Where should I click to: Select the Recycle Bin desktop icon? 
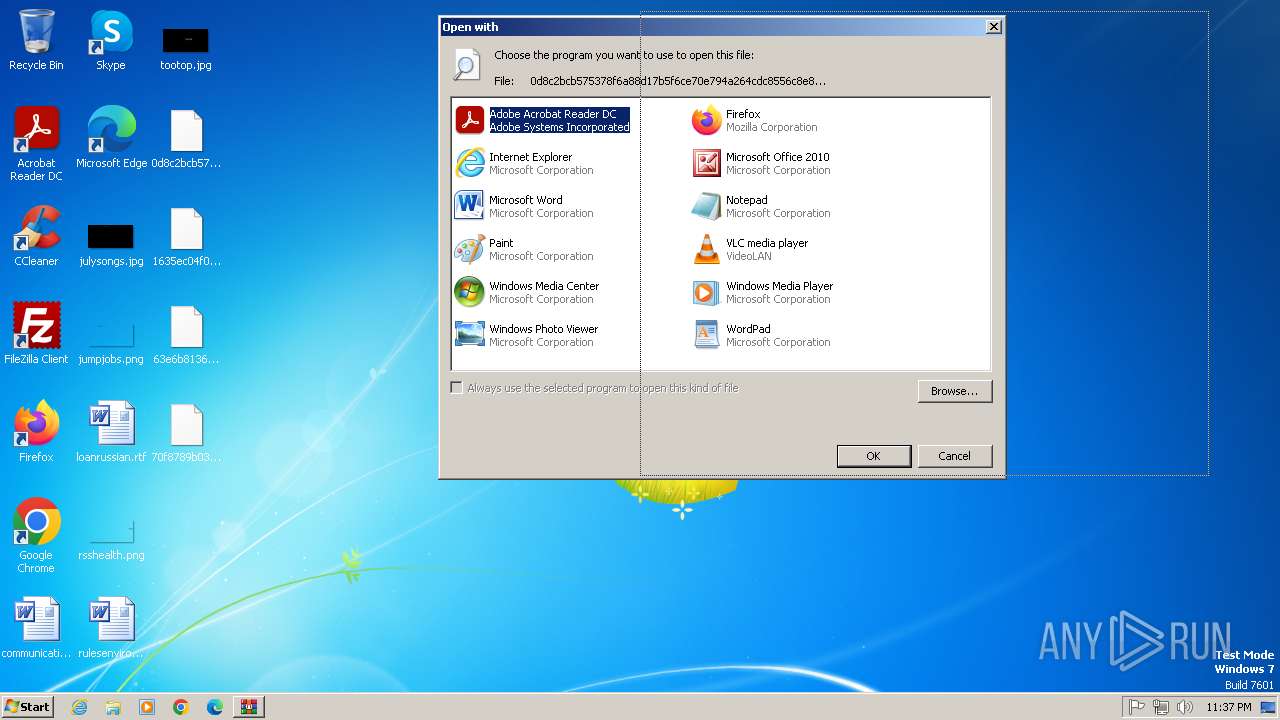pyautogui.click(x=36, y=40)
